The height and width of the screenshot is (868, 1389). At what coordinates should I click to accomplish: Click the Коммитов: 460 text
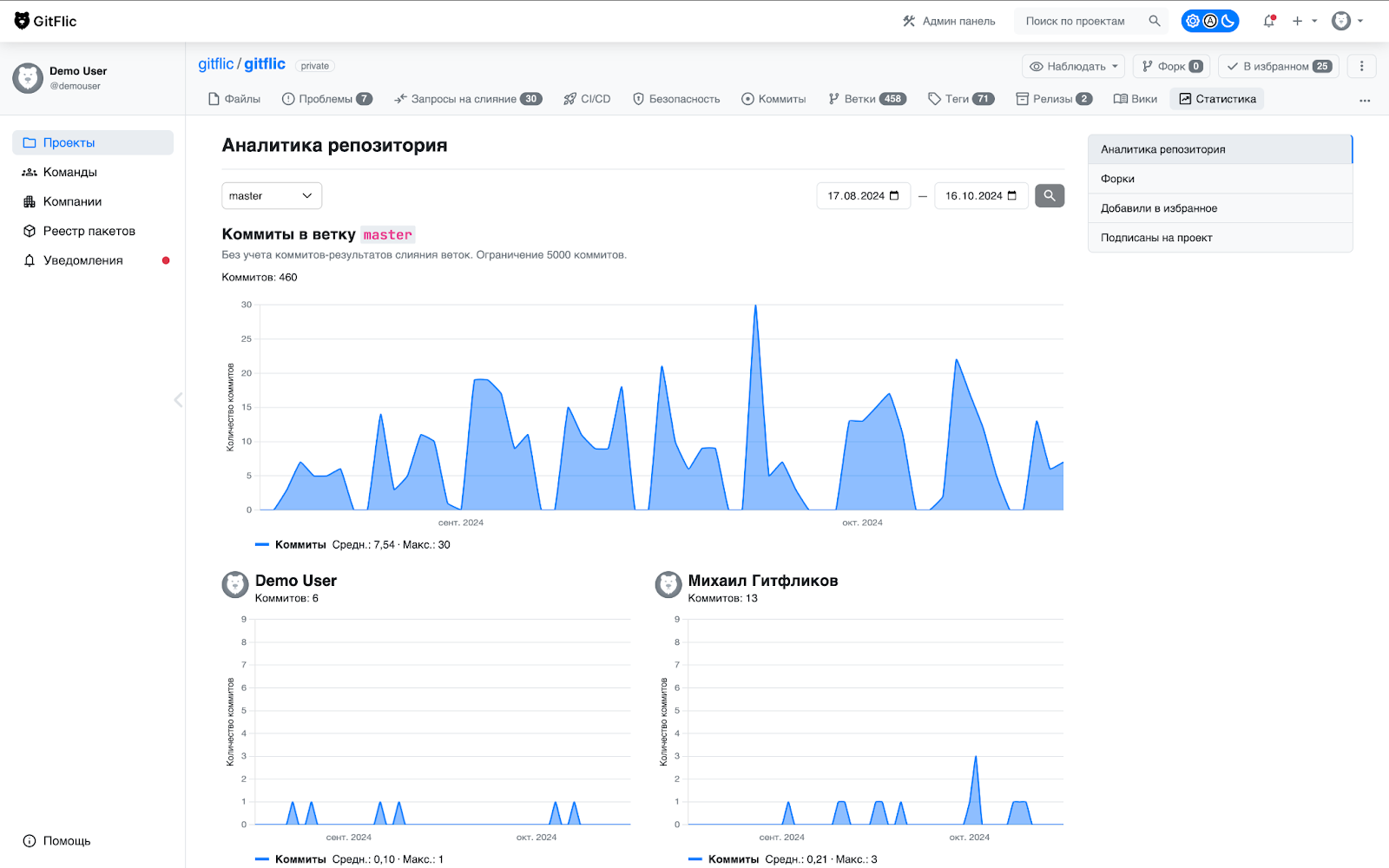[260, 278]
